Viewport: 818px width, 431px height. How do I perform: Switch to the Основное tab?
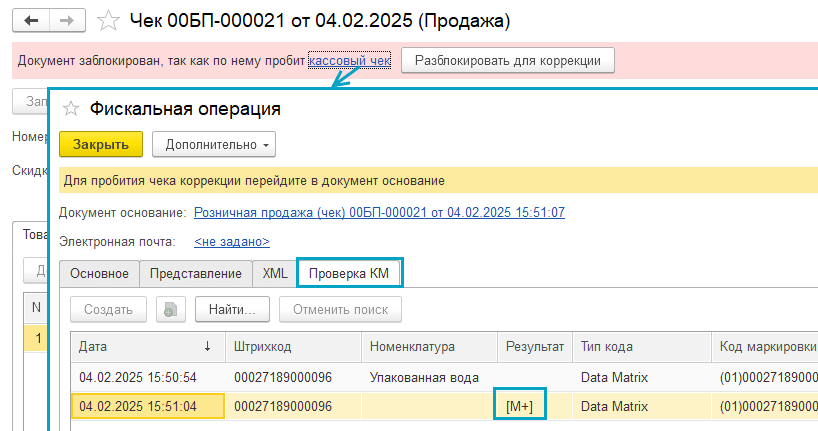pyautogui.click(x=98, y=273)
